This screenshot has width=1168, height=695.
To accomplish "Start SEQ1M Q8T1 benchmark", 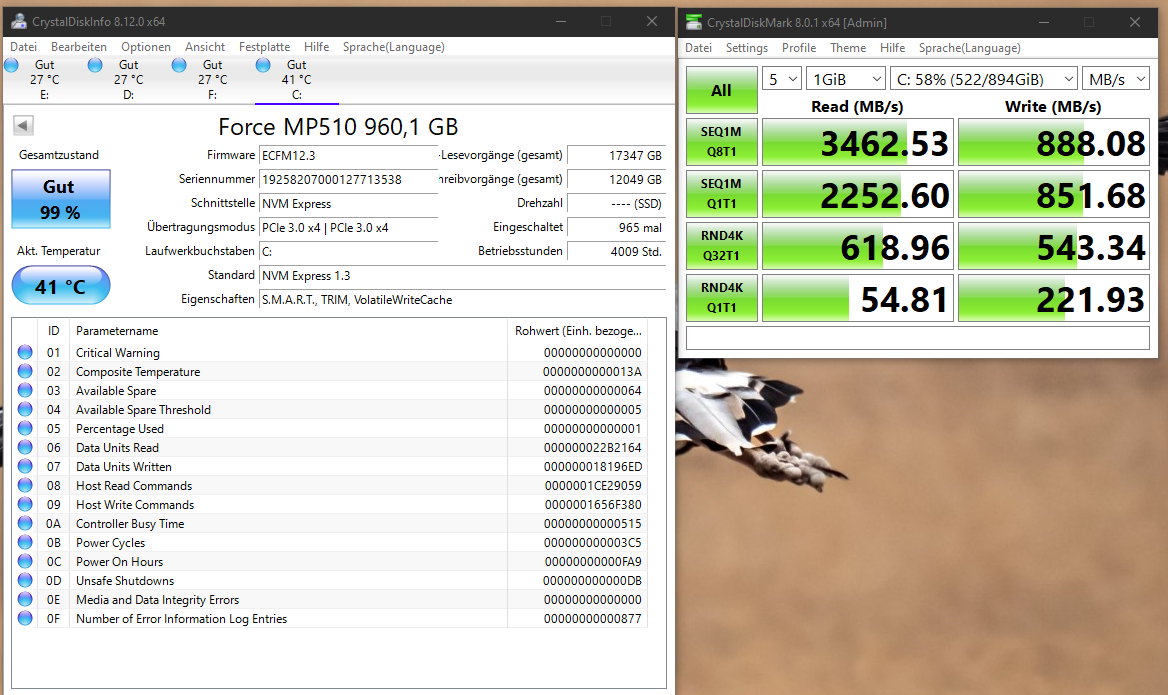I will click(721, 142).
